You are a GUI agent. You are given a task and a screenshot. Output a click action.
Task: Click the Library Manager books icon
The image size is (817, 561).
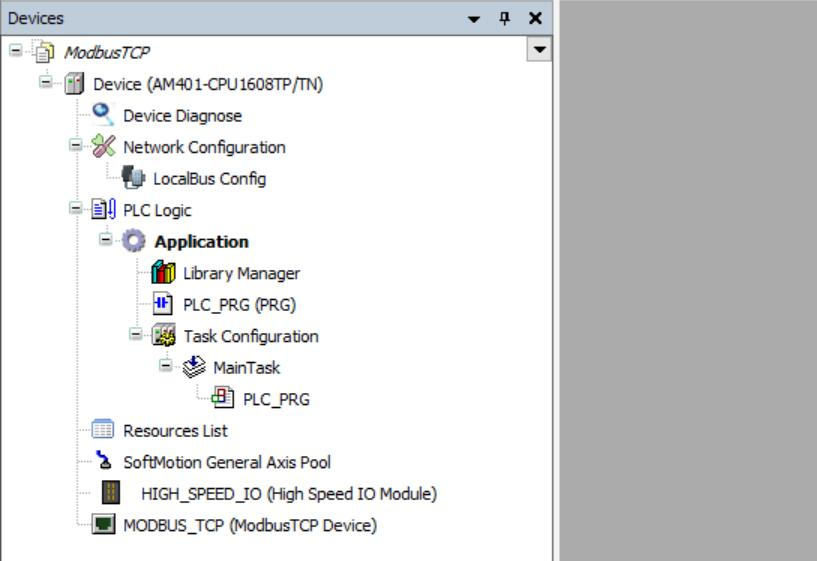pyautogui.click(x=163, y=273)
